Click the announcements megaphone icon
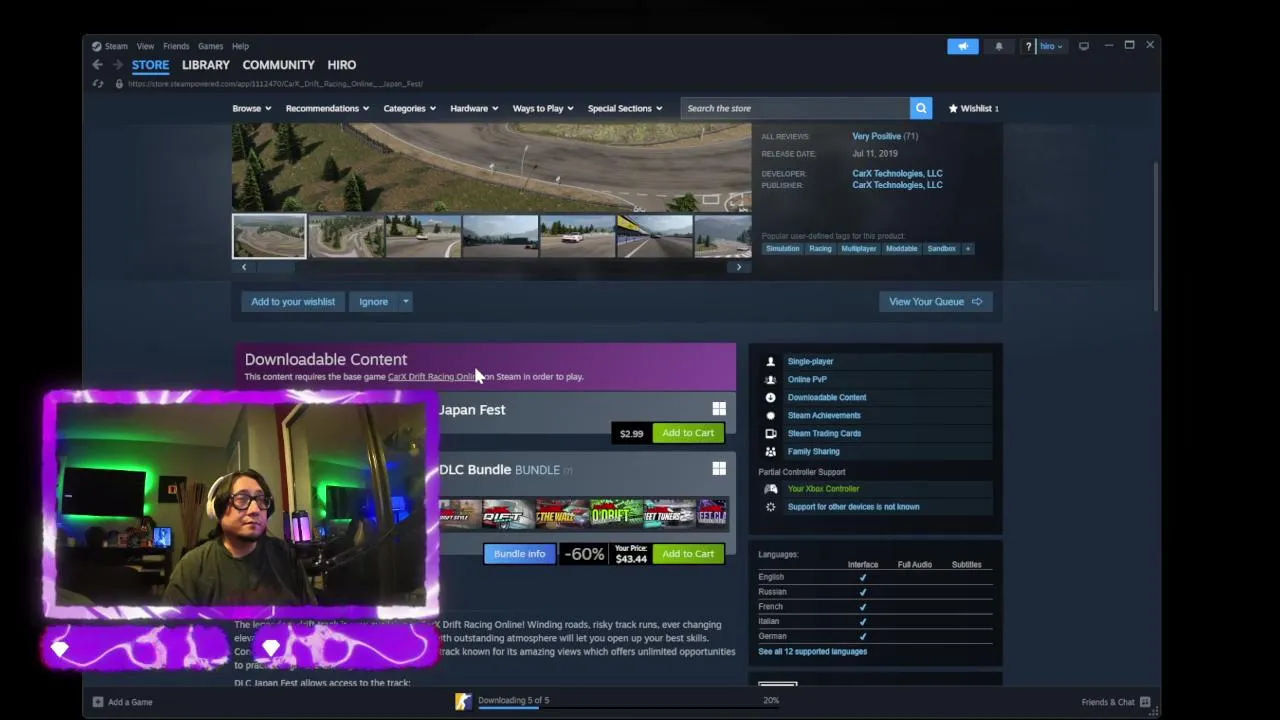1280x720 pixels. [963, 46]
